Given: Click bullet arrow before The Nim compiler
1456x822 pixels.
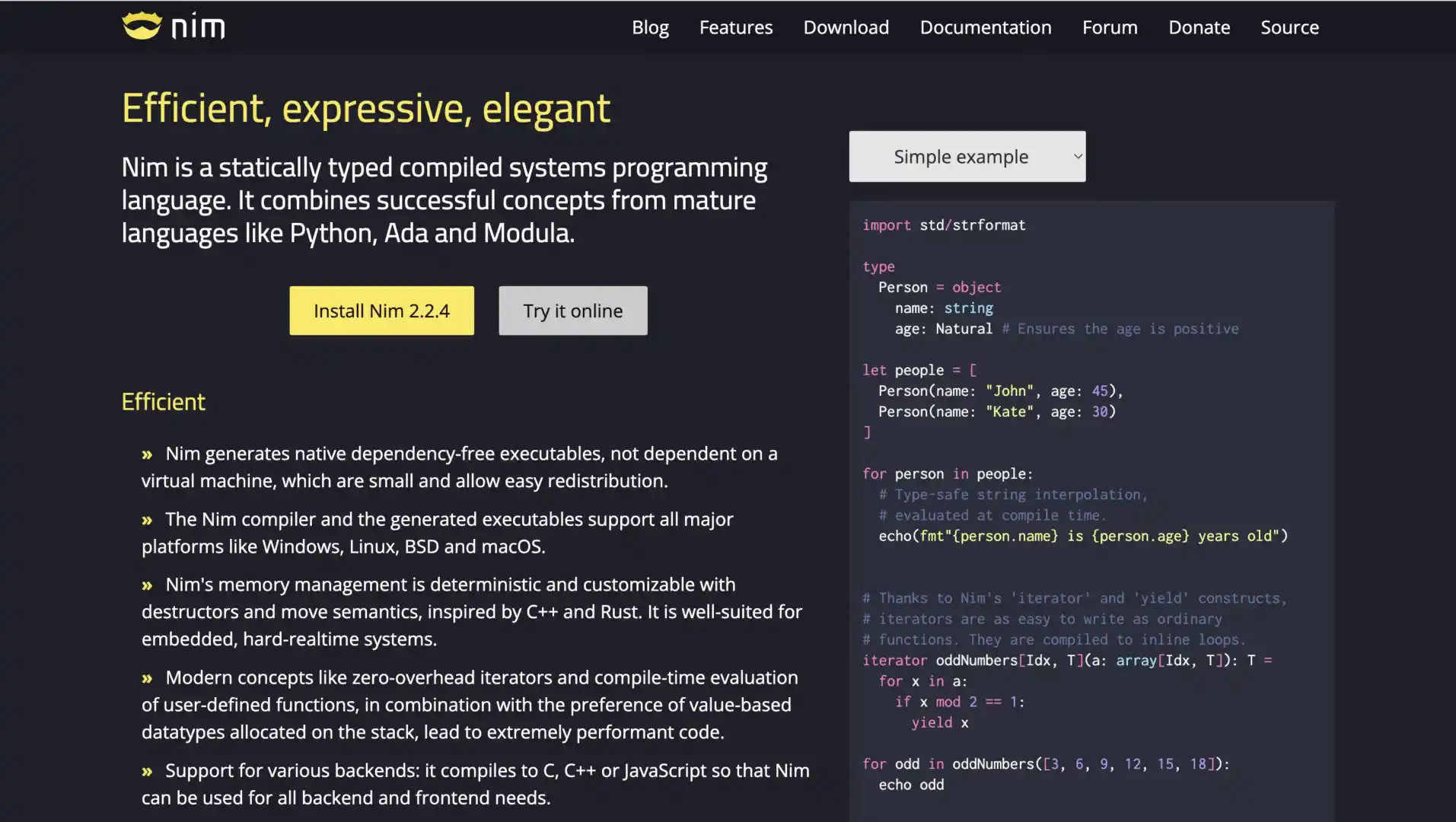Looking at the screenshot, I should (147, 521).
